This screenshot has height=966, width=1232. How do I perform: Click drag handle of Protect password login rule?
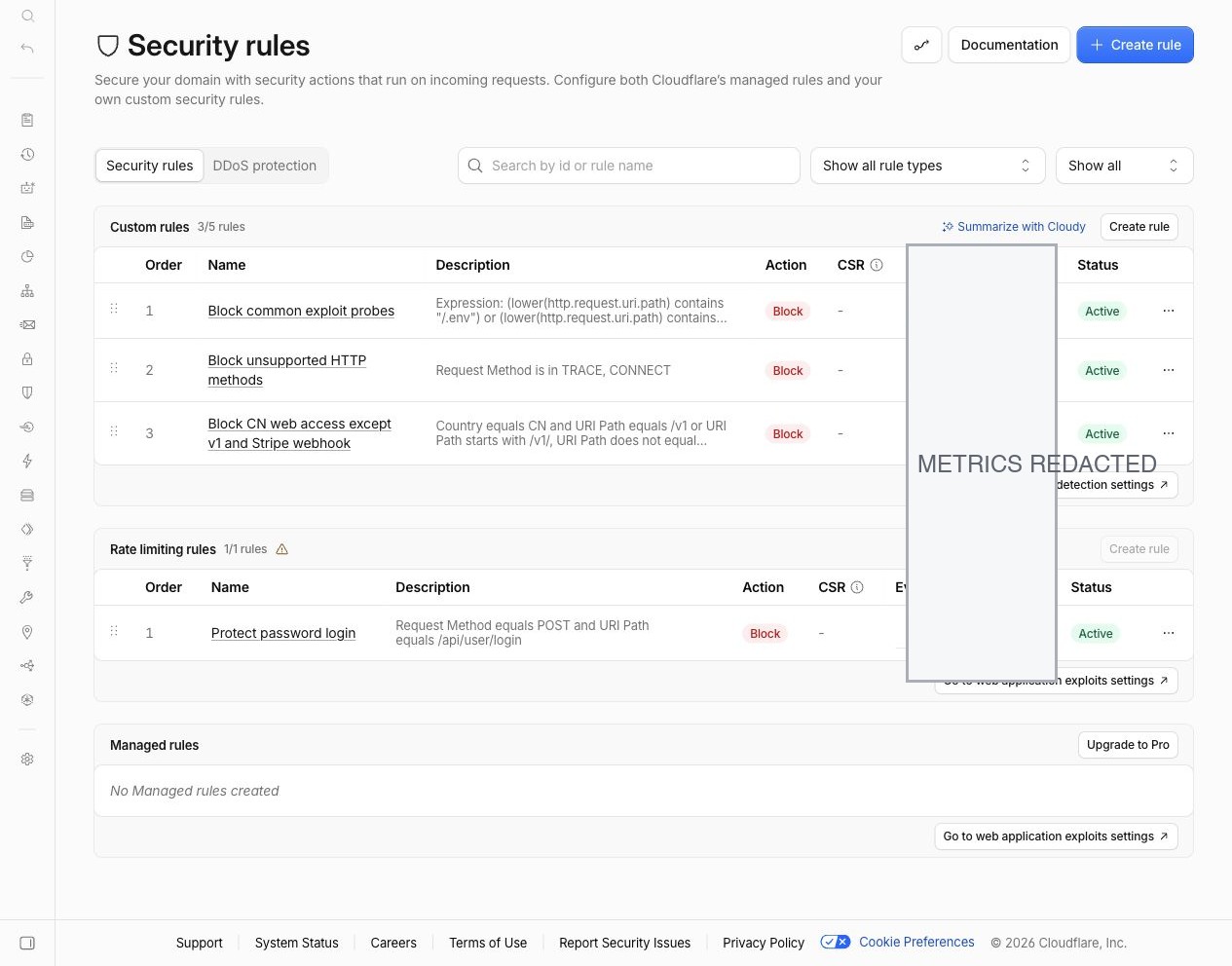click(114, 631)
